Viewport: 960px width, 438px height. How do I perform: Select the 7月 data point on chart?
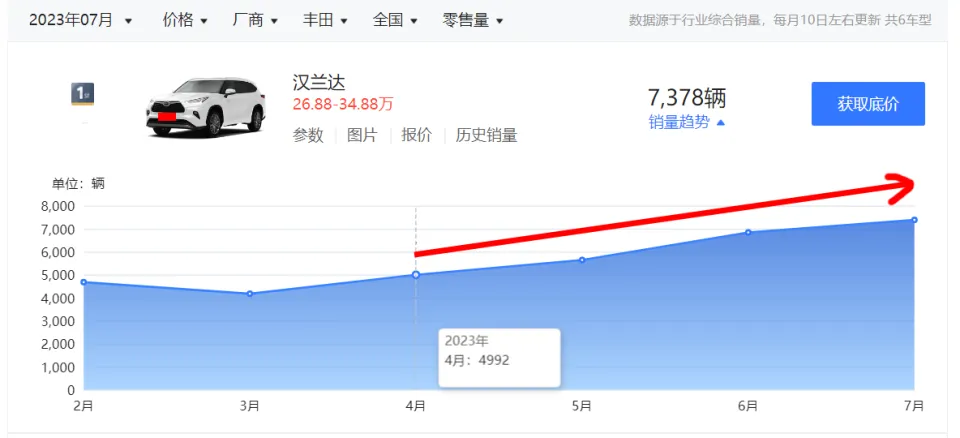914,220
